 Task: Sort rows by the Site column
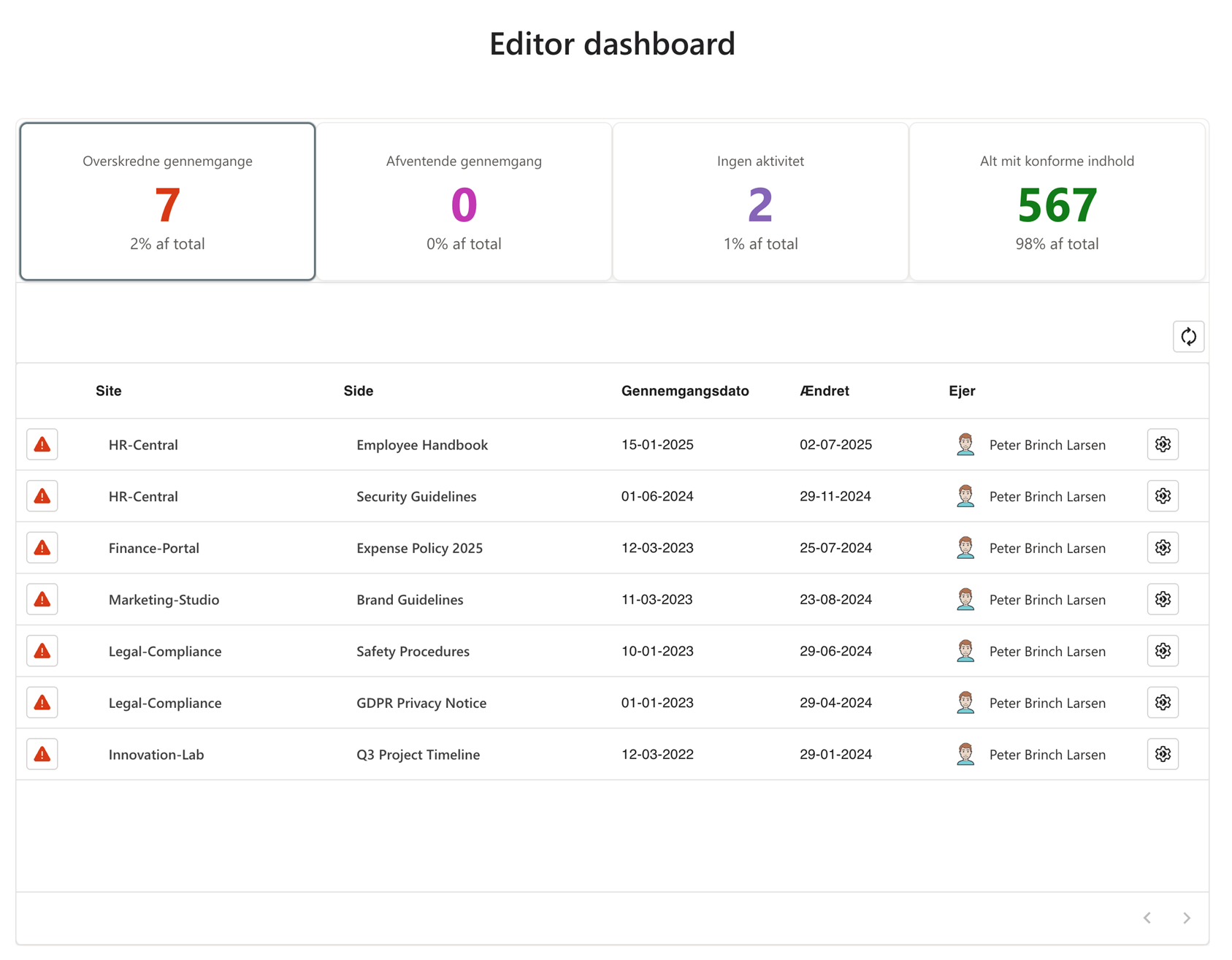(108, 391)
